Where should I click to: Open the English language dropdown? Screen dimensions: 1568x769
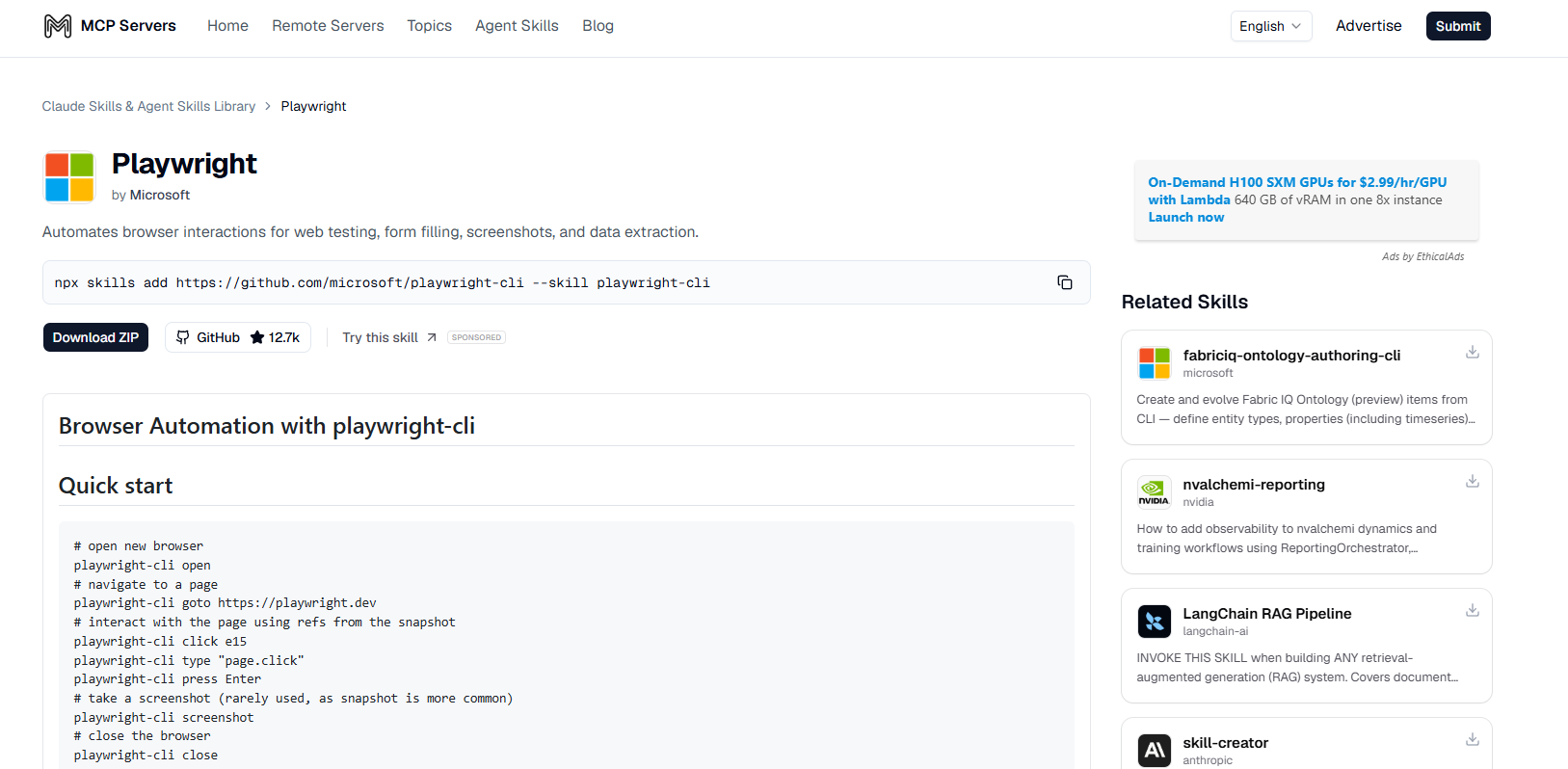pyautogui.click(x=1271, y=26)
